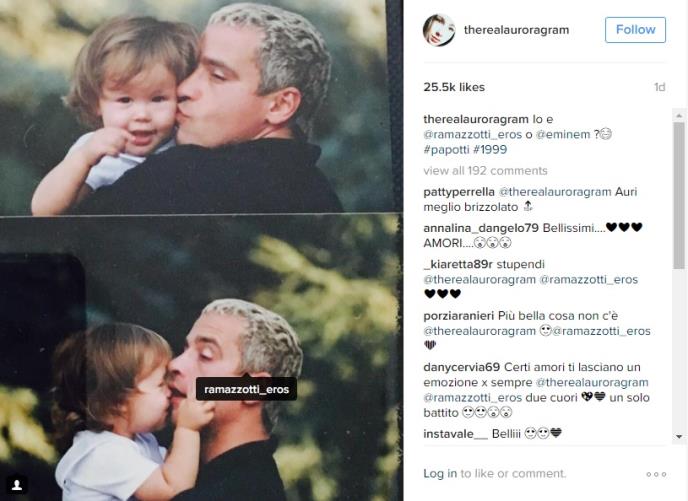Screen dimensions: 688x501
Task: Open therealauroragram username in header
Action: click(x=516, y=30)
